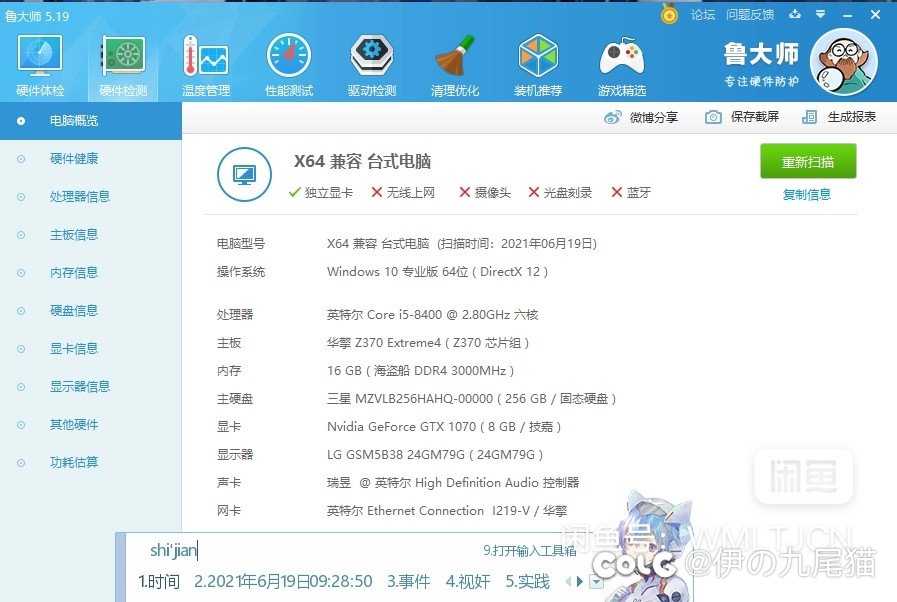Screen dimensions: 897x602
Task: Click the 华擎 Z370 Extreme4 motherboard value
Action: [x=428, y=343]
